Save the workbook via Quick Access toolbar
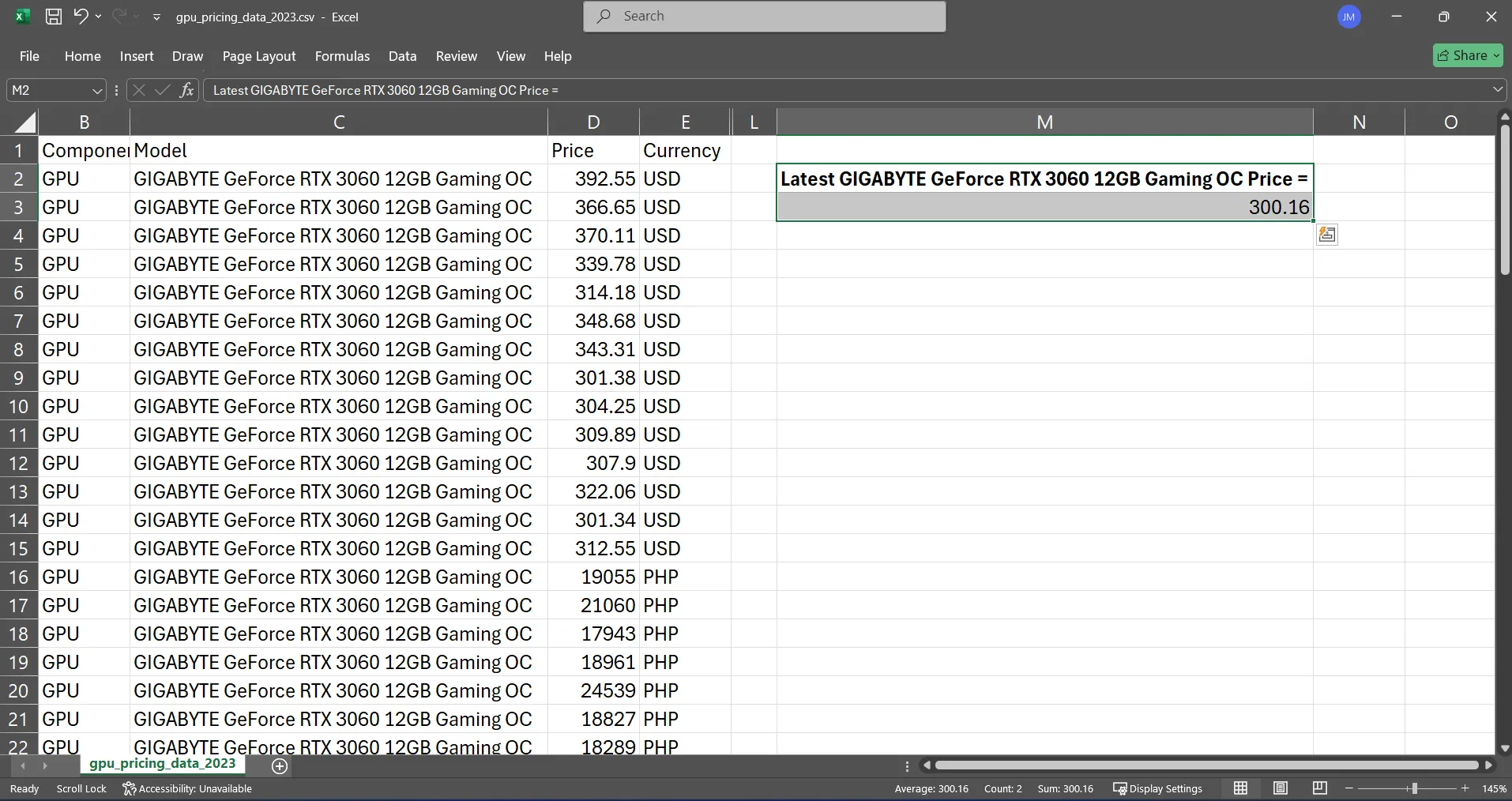1512x801 pixels. [54, 16]
